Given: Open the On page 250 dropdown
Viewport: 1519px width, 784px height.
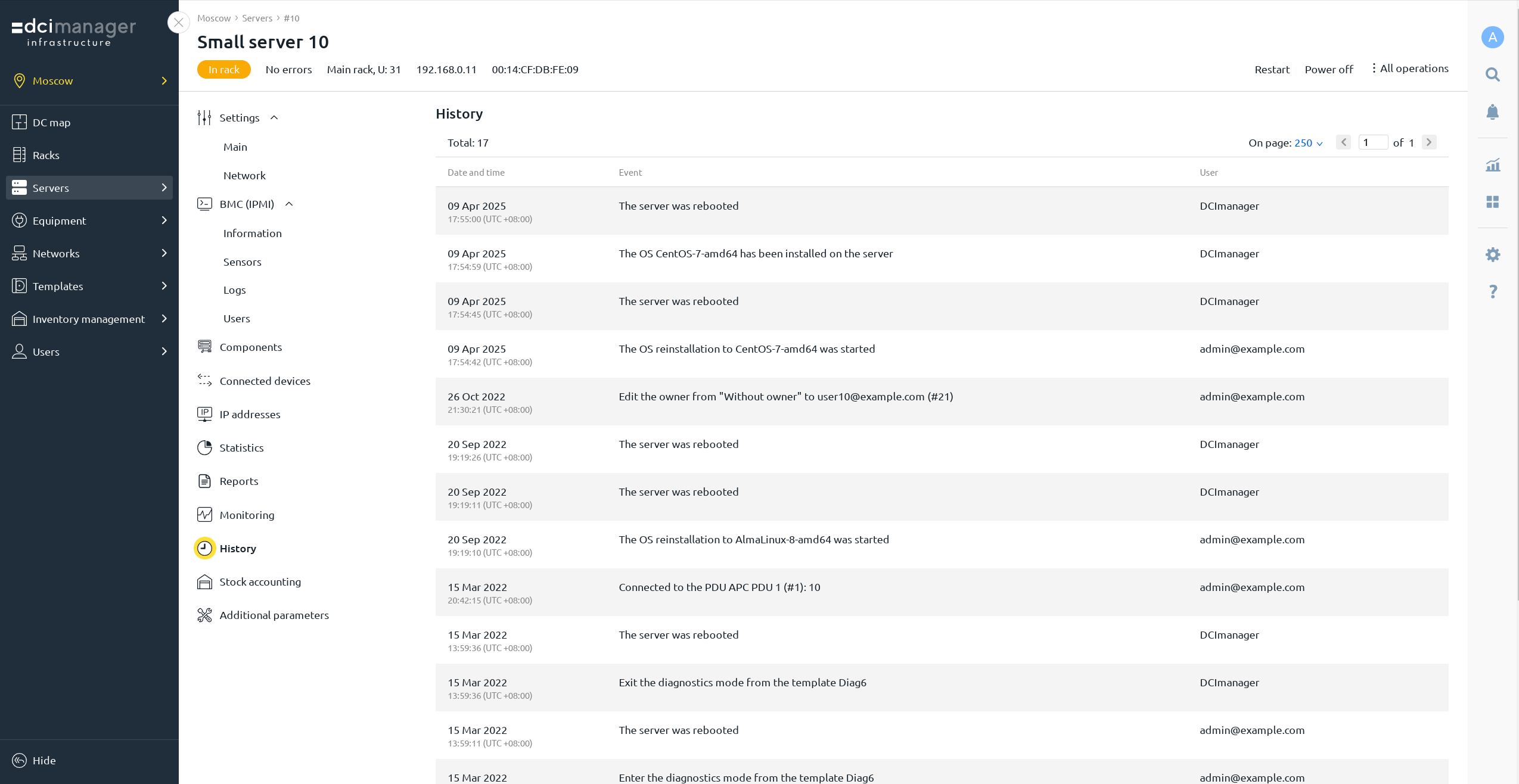Looking at the screenshot, I should (x=1308, y=143).
